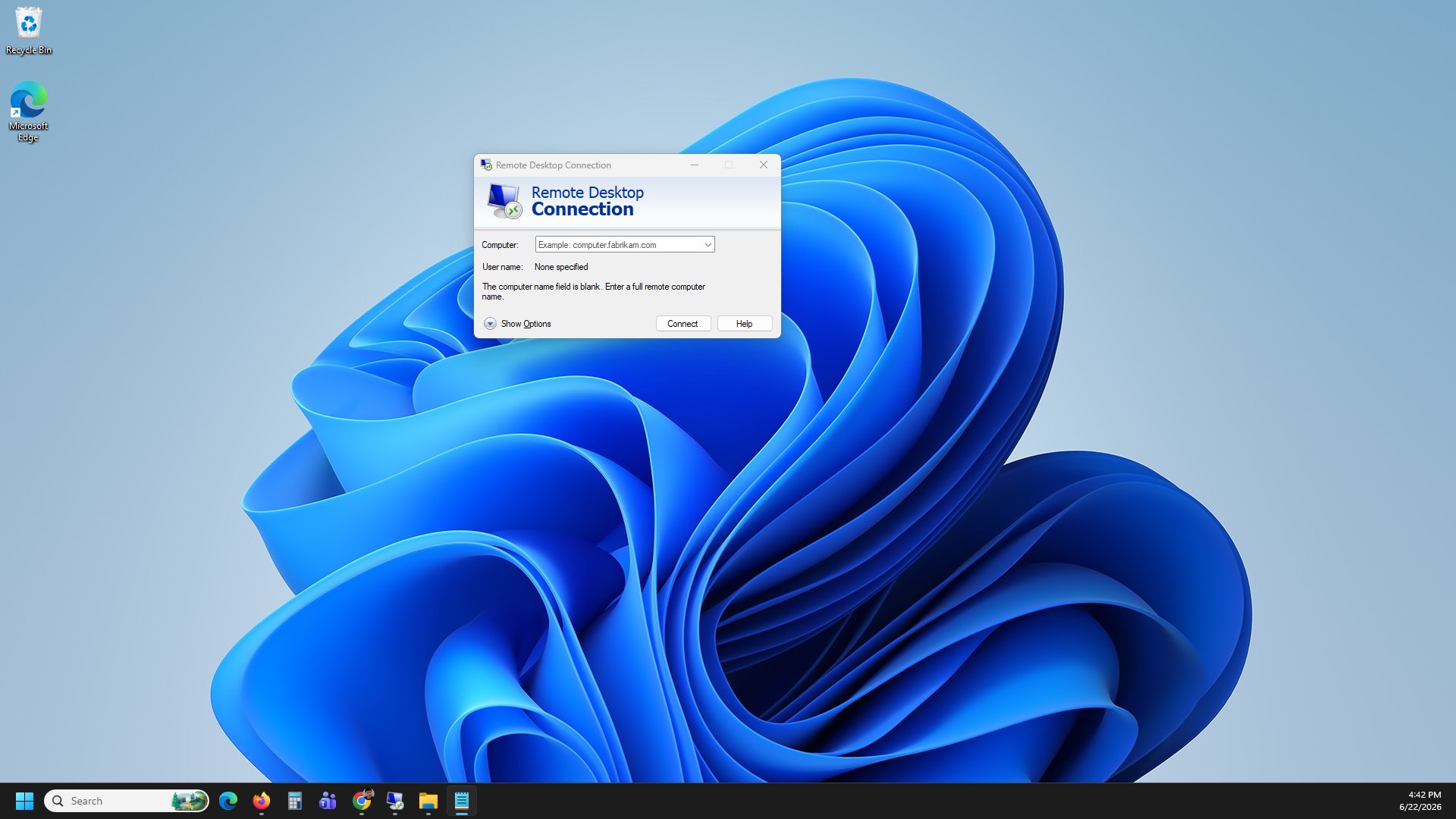The width and height of the screenshot is (1456, 819).
Task: Launch Microsoft Edge from the taskbar
Action: [228, 801]
